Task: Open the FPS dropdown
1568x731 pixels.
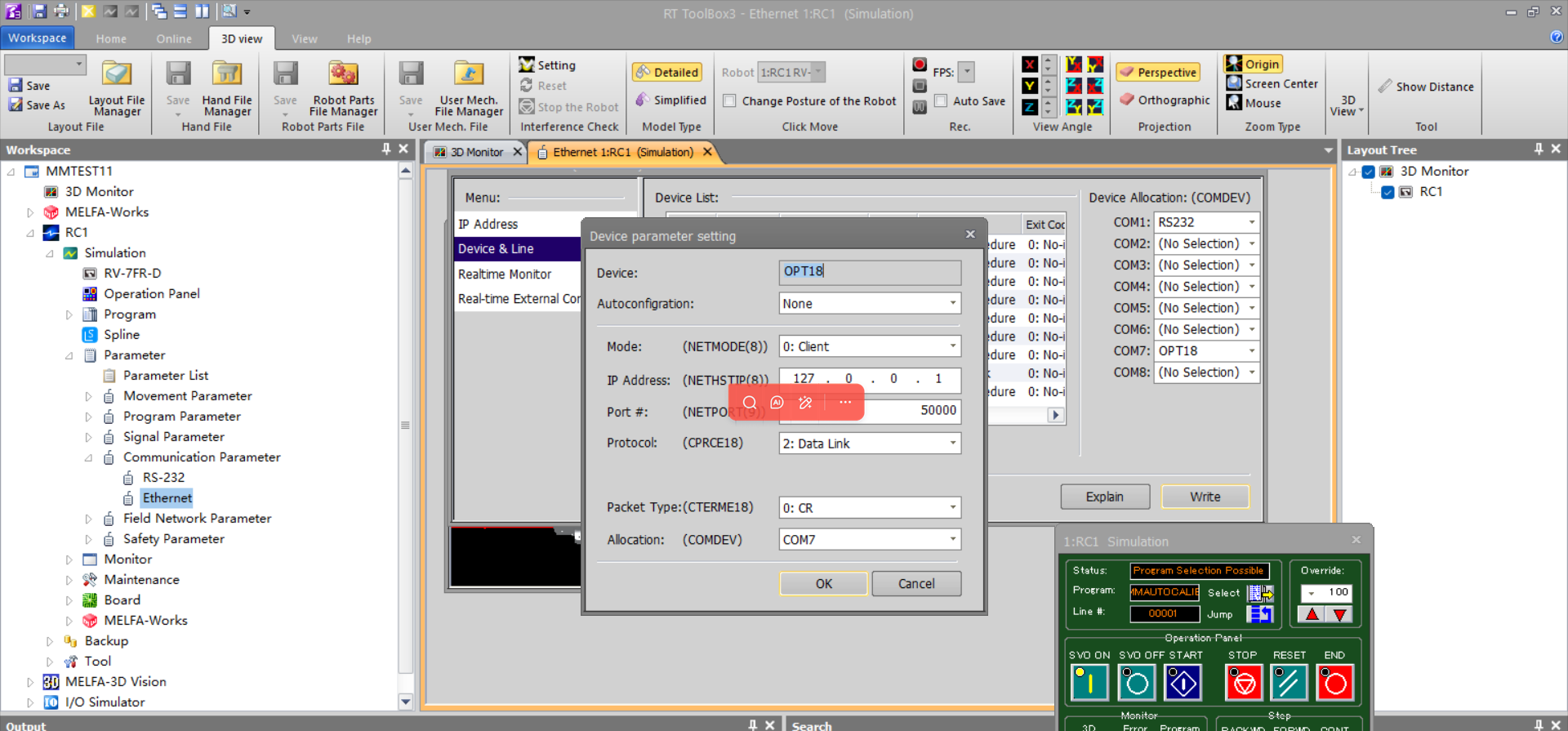Action: coord(966,72)
